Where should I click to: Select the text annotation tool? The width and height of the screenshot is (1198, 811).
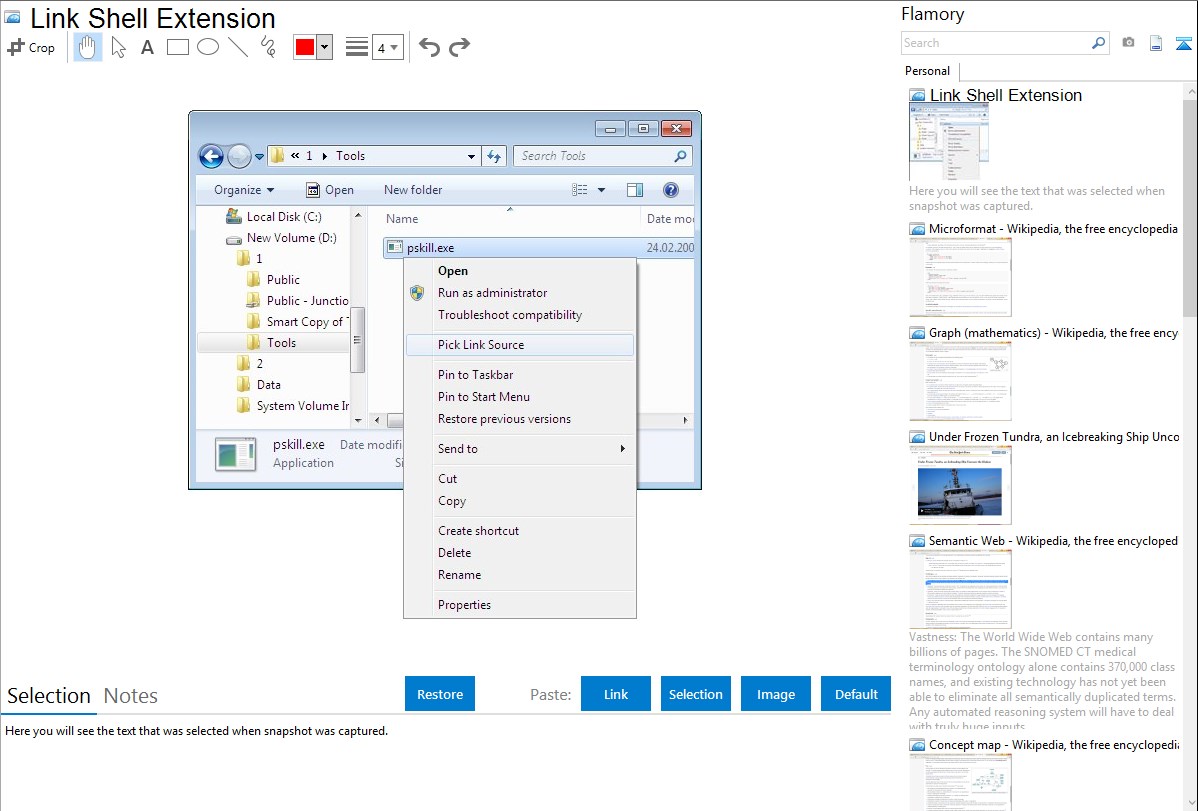pos(147,47)
